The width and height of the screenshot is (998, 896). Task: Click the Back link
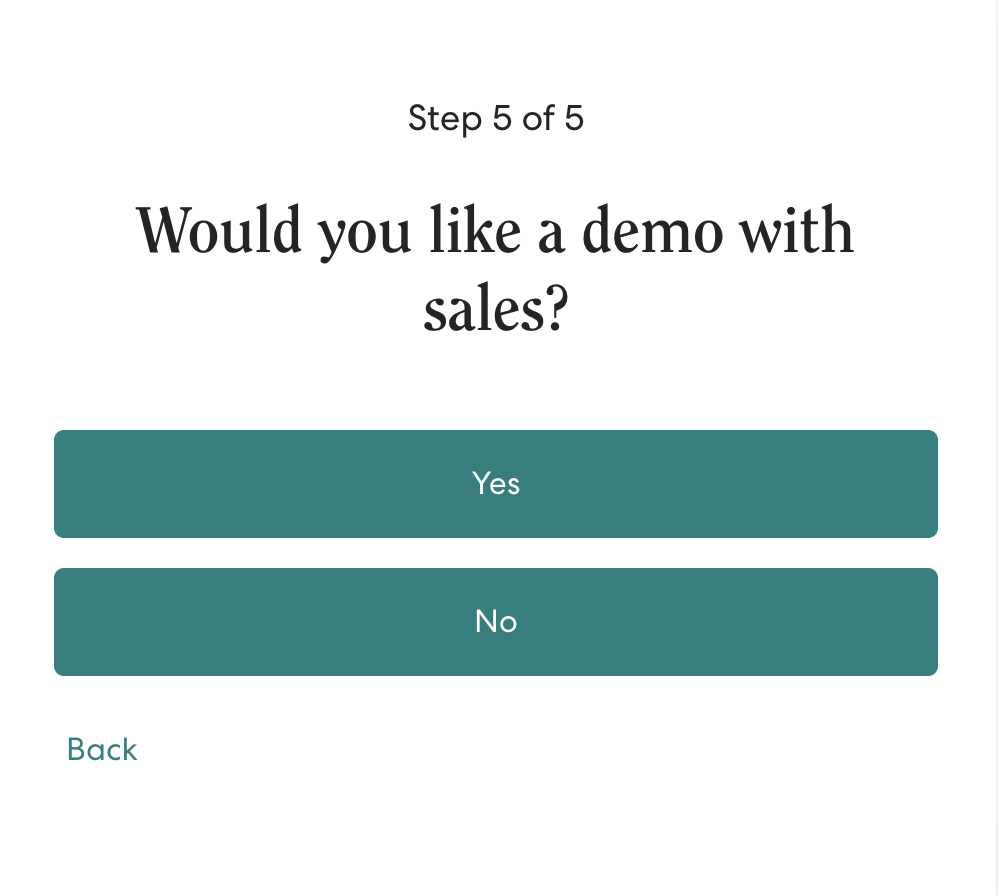[102, 749]
